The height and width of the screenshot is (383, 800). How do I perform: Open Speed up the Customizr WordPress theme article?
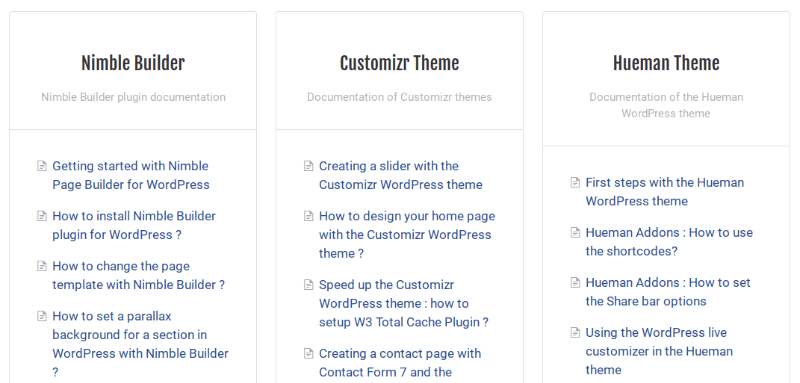[404, 303]
